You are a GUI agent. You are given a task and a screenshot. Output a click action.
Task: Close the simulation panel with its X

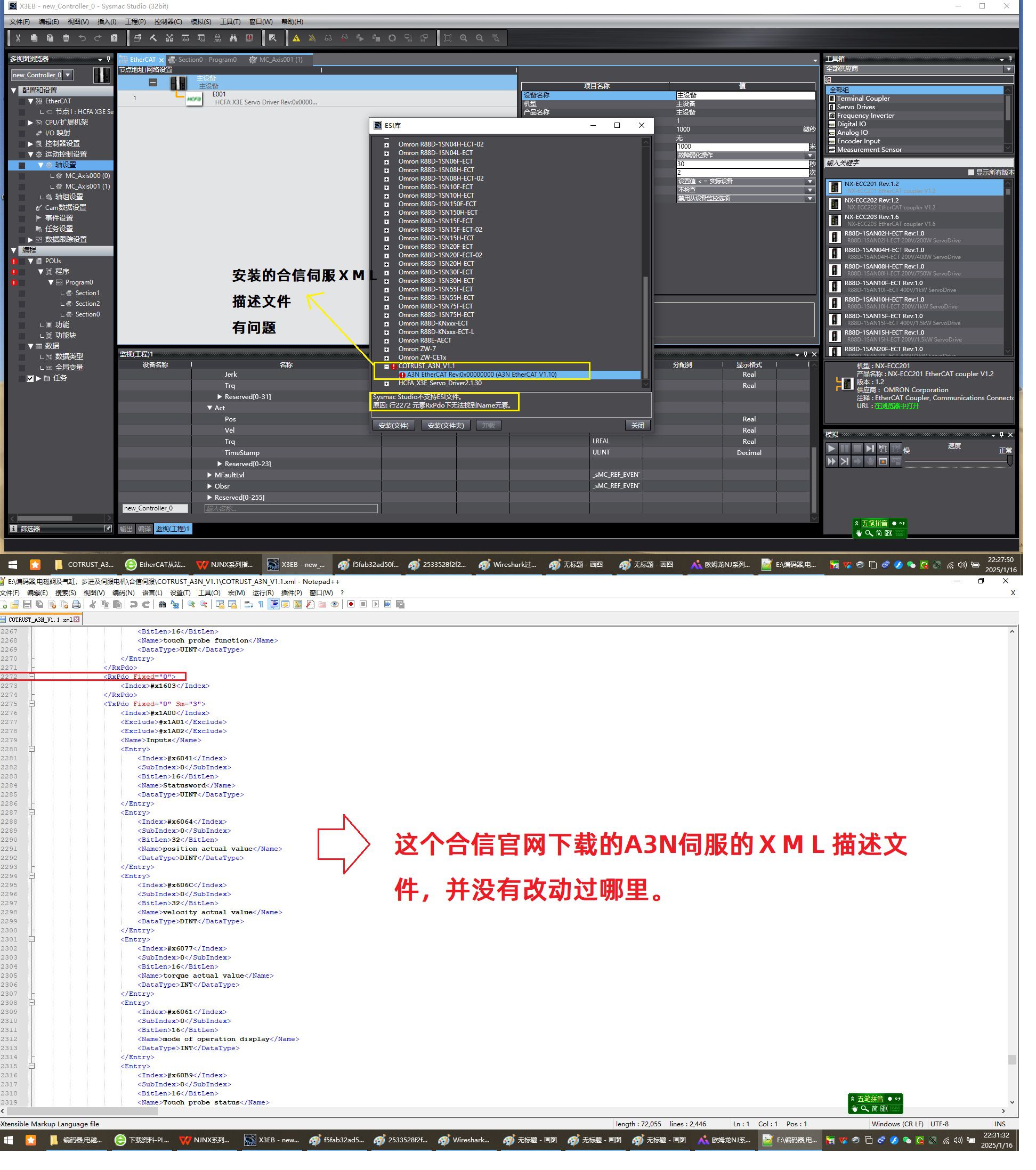[1010, 434]
